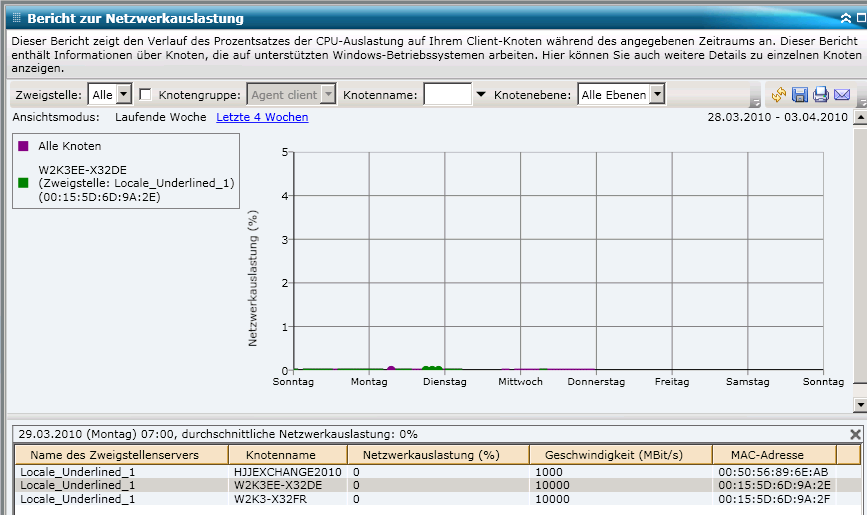The image size is (867, 517).
Task: Click MAC address 00:15:5D:6D:9A:2F
Action: (x=774, y=499)
